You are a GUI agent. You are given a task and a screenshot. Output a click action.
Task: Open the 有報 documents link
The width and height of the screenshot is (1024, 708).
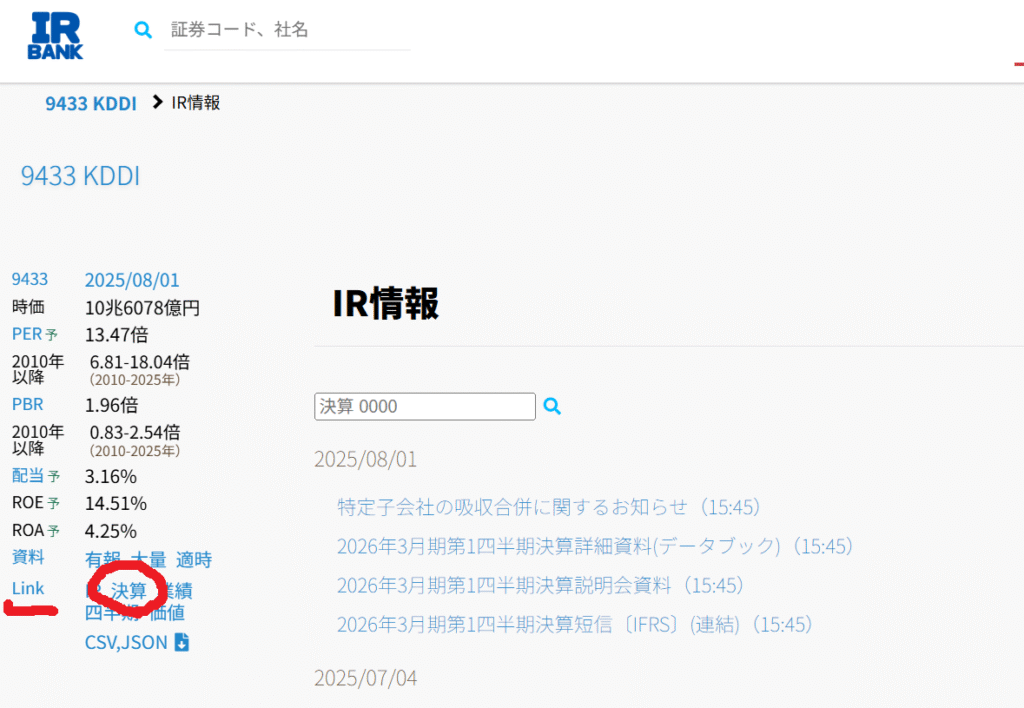[x=103, y=560]
